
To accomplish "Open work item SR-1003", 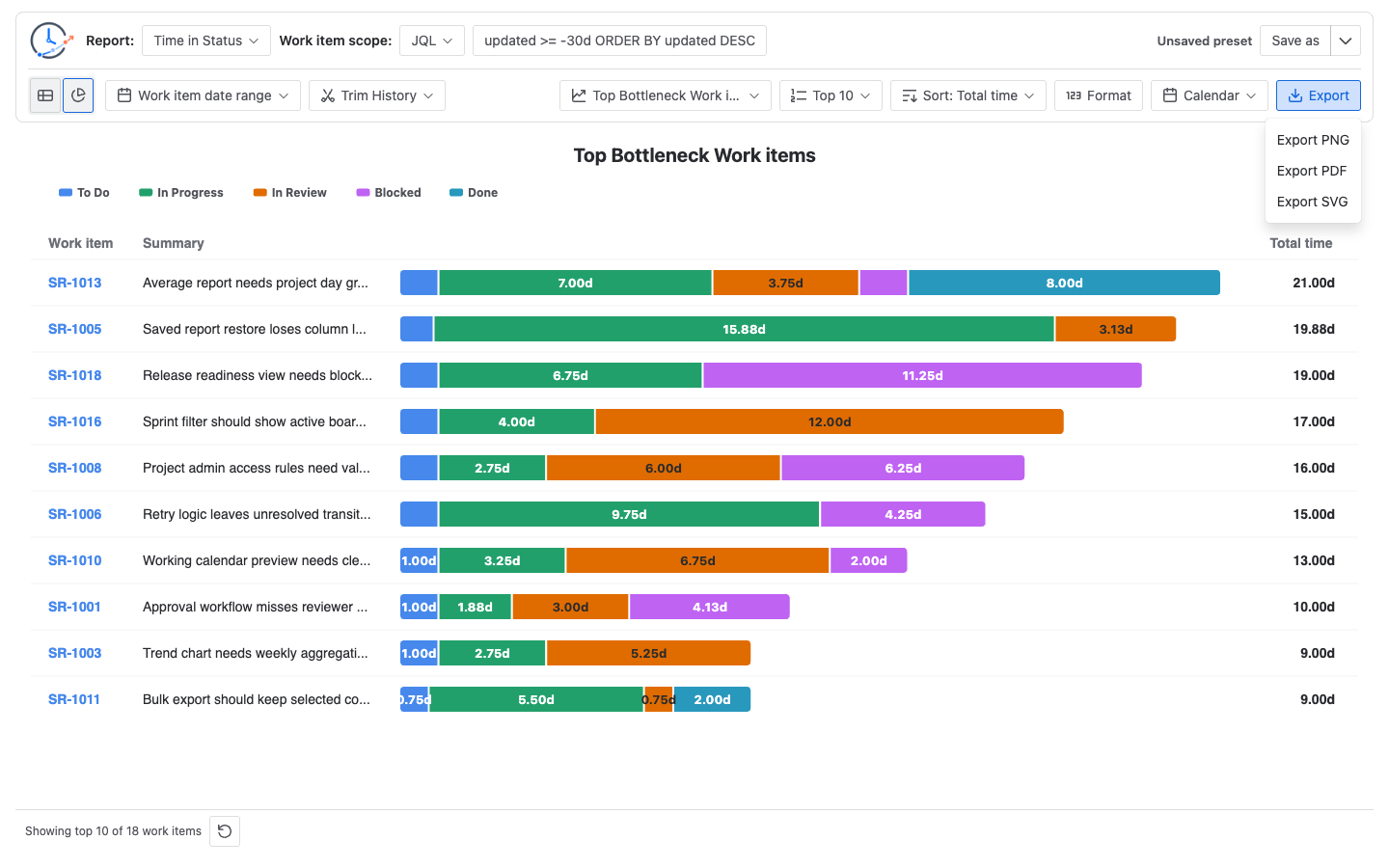I will pyautogui.click(x=75, y=653).
